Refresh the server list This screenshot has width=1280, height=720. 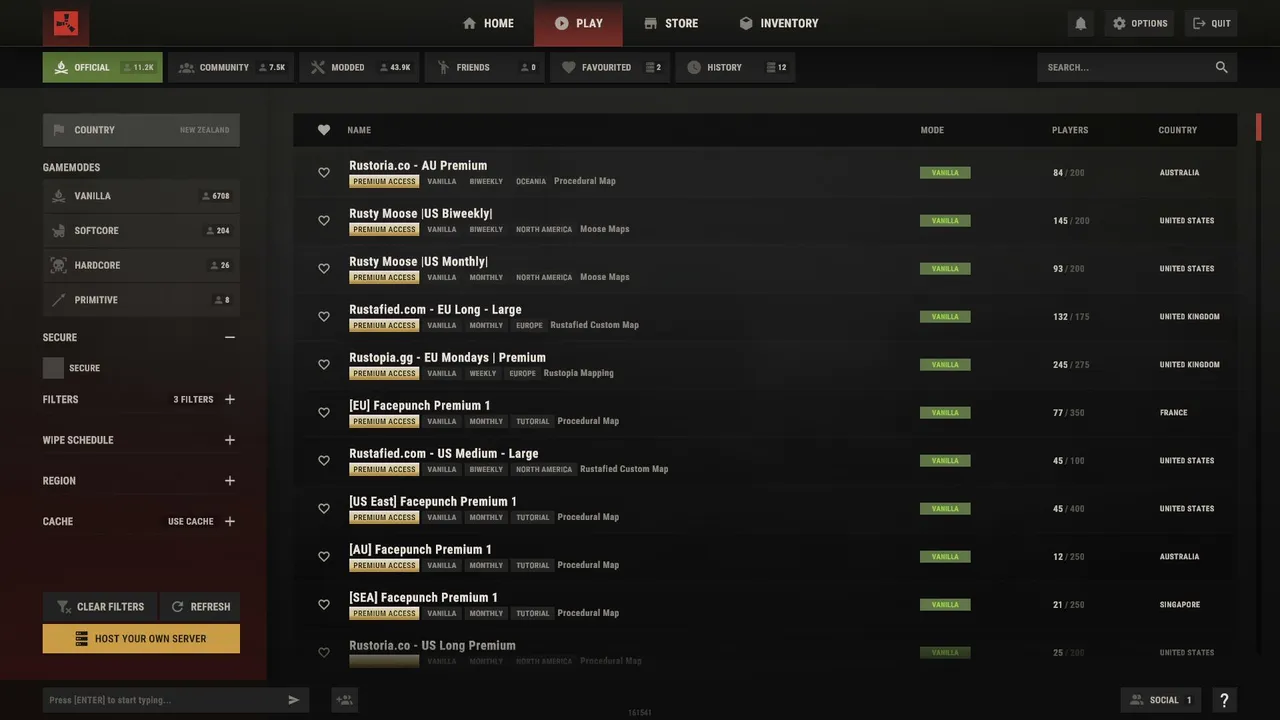coord(200,607)
